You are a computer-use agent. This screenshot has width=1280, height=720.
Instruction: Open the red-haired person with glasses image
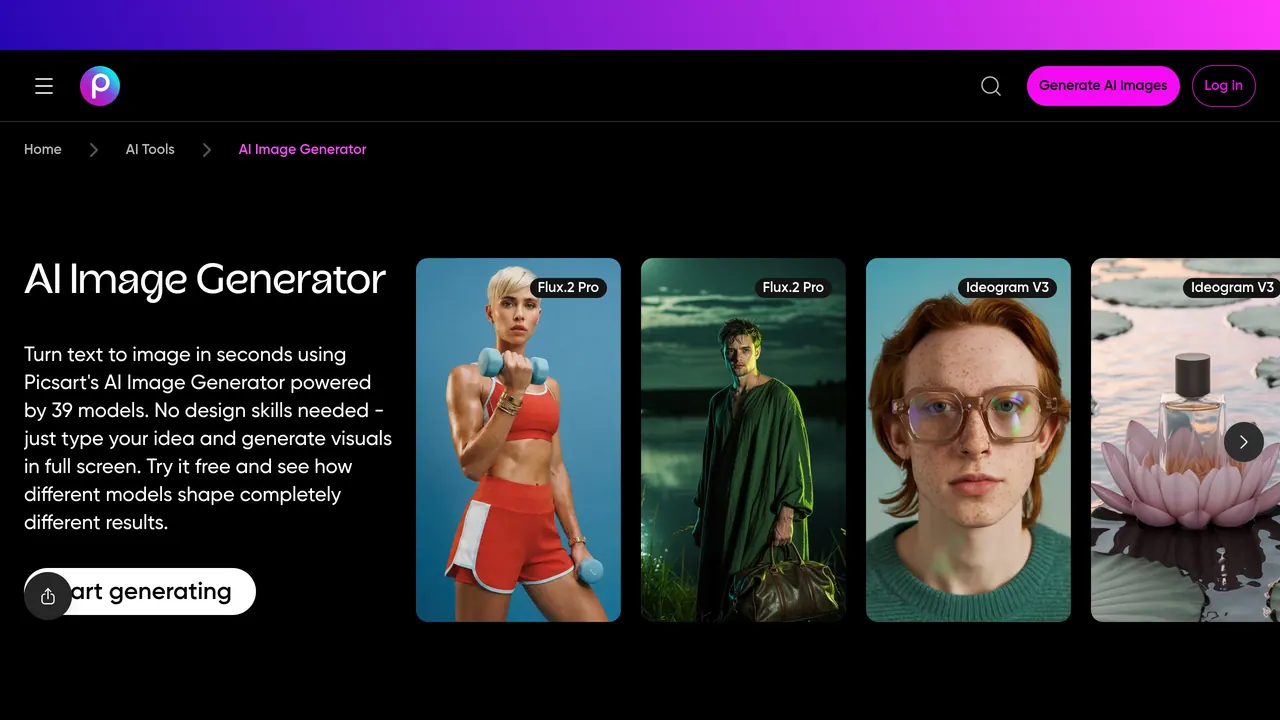(968, 440)
